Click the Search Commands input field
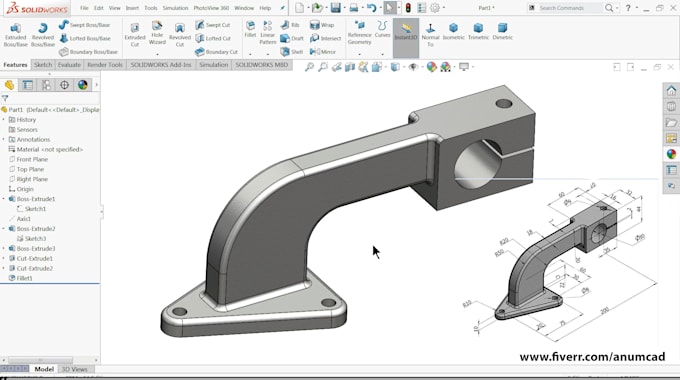 tap(570, 8)
